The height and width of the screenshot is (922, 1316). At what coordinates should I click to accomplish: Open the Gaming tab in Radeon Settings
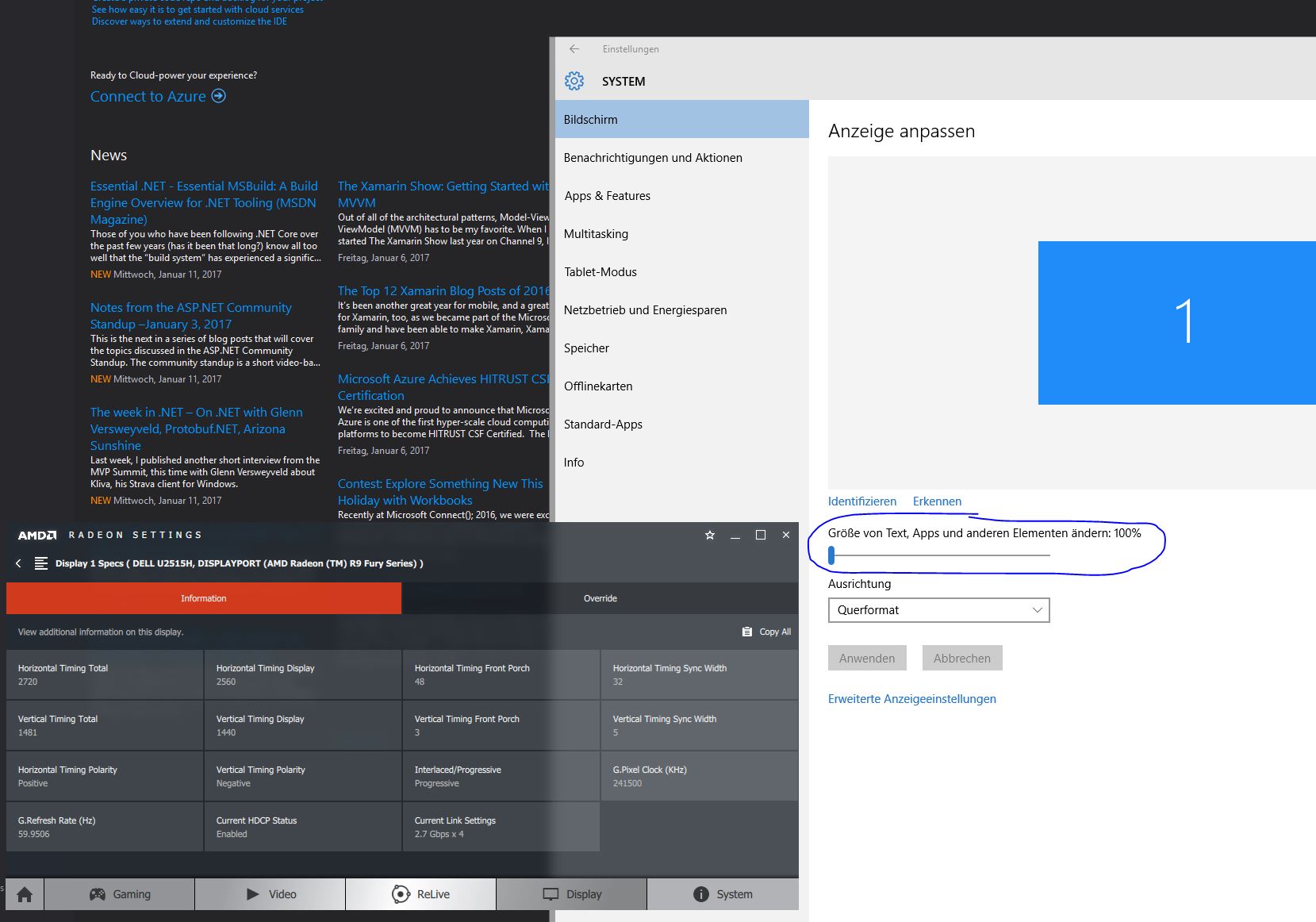(x=120, y=894)
